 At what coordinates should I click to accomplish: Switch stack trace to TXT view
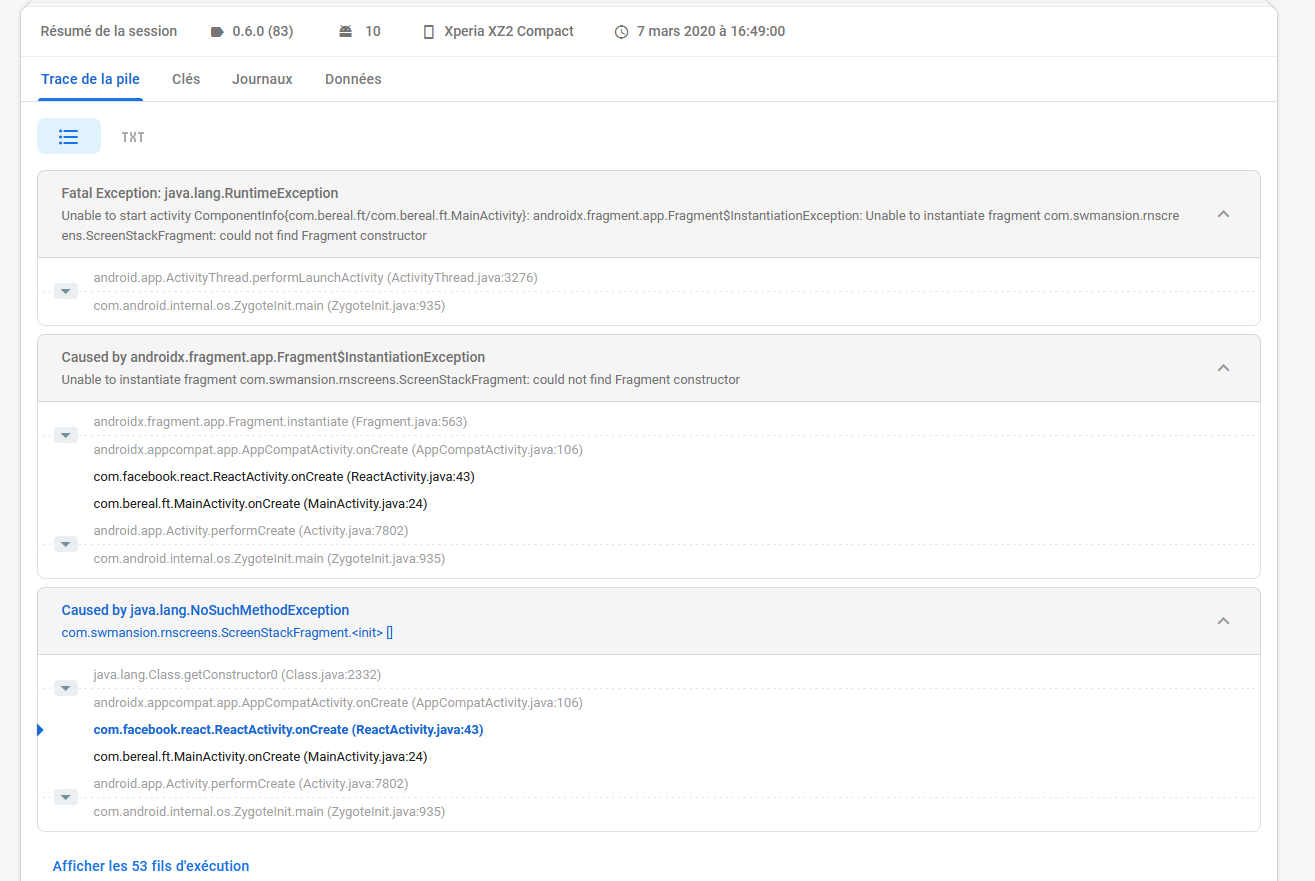[x=133, y=137]
